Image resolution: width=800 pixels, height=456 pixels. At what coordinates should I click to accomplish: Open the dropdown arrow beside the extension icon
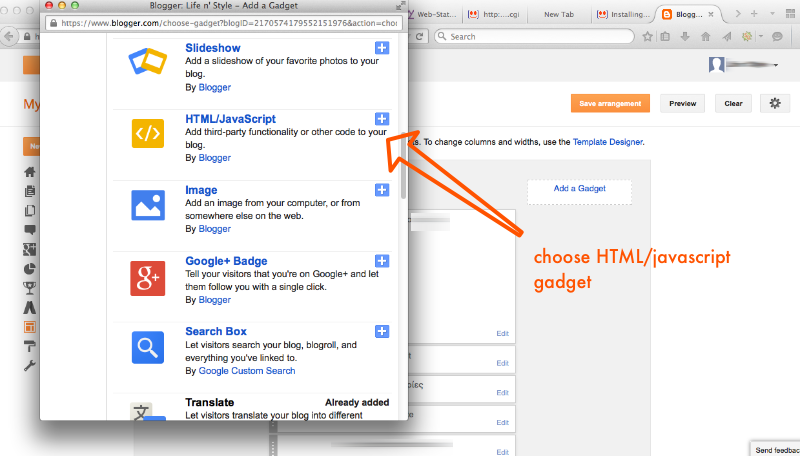pos(761,37)
